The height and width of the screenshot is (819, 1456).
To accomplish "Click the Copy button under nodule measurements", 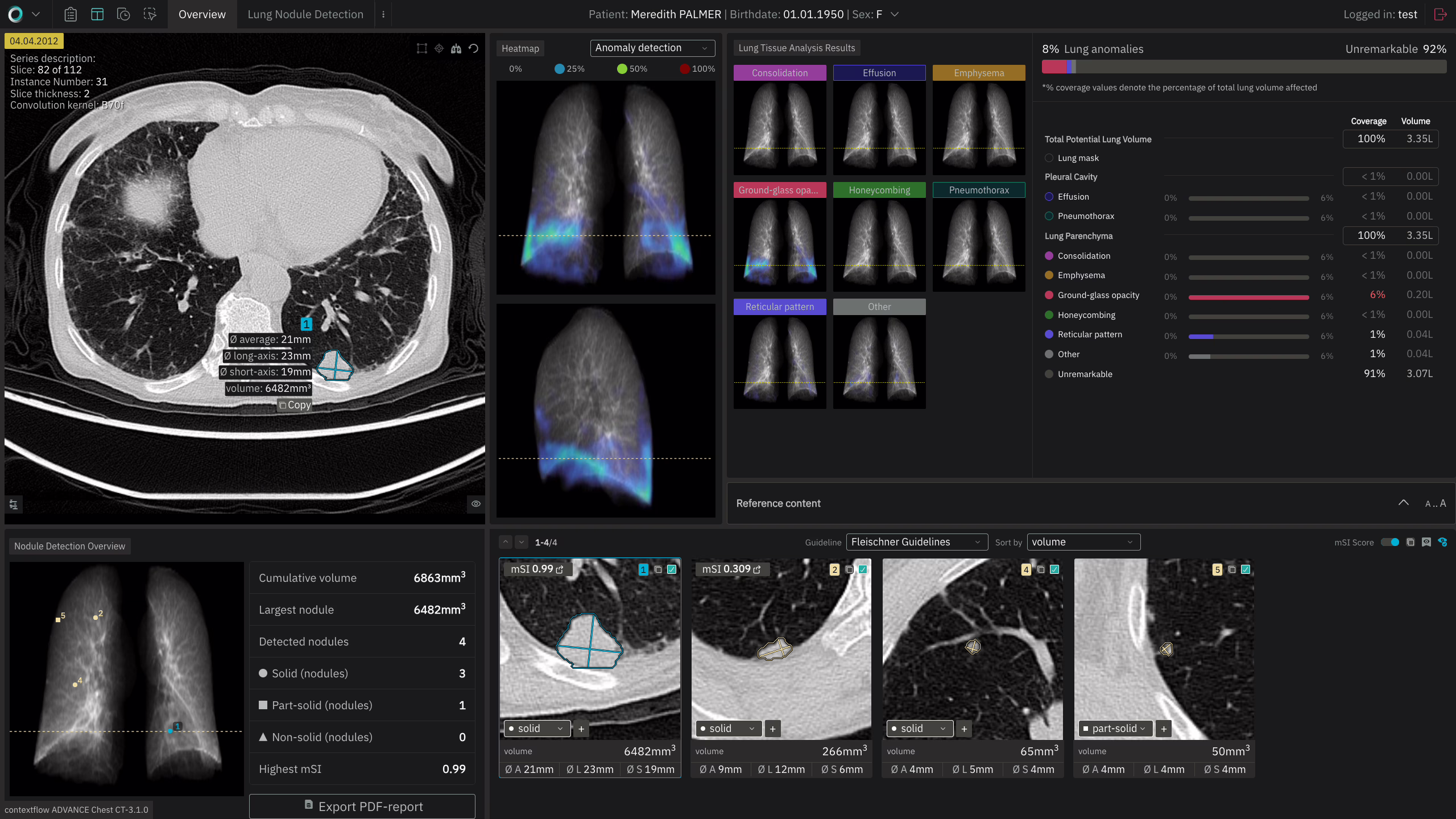I will 295,405.
